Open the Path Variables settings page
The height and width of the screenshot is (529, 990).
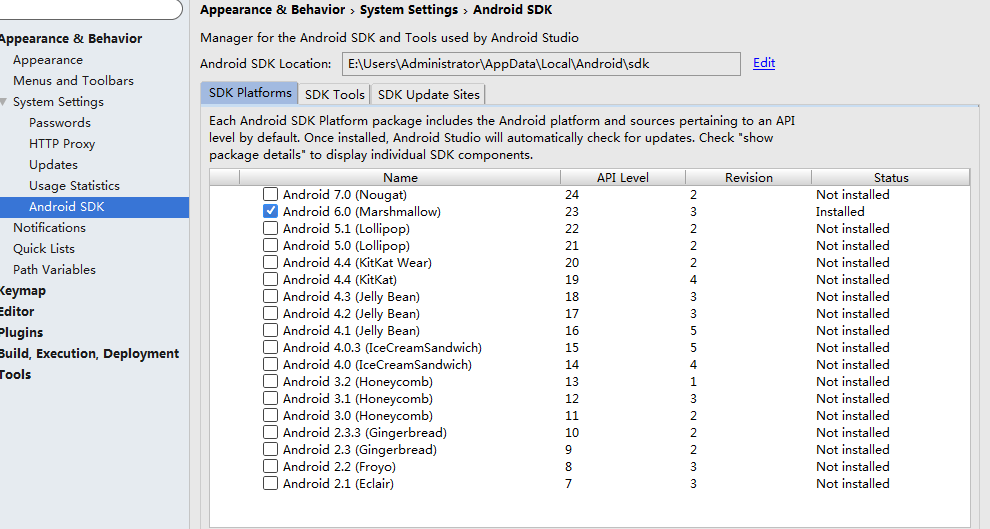pos(54,270)
